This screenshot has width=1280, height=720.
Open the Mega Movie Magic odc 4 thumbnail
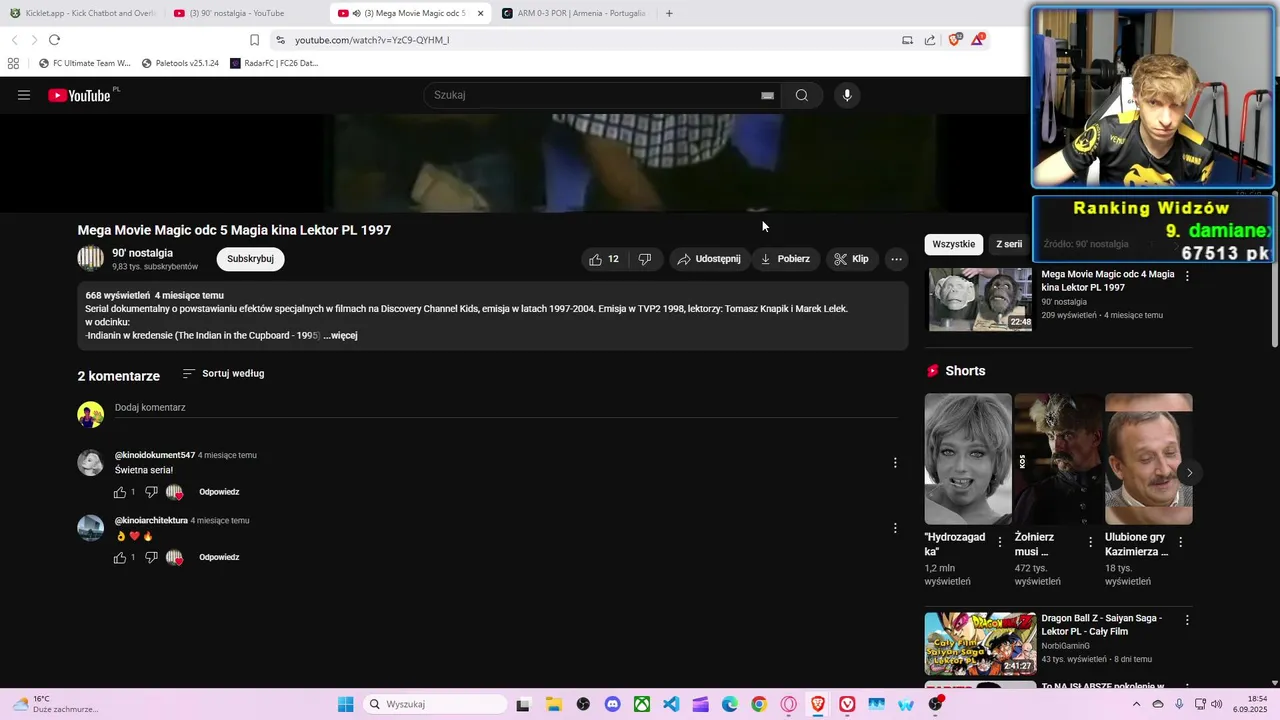980,299
